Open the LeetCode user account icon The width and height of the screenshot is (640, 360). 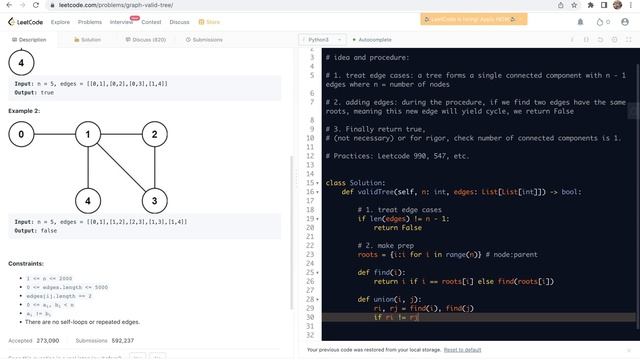[625, 22]
